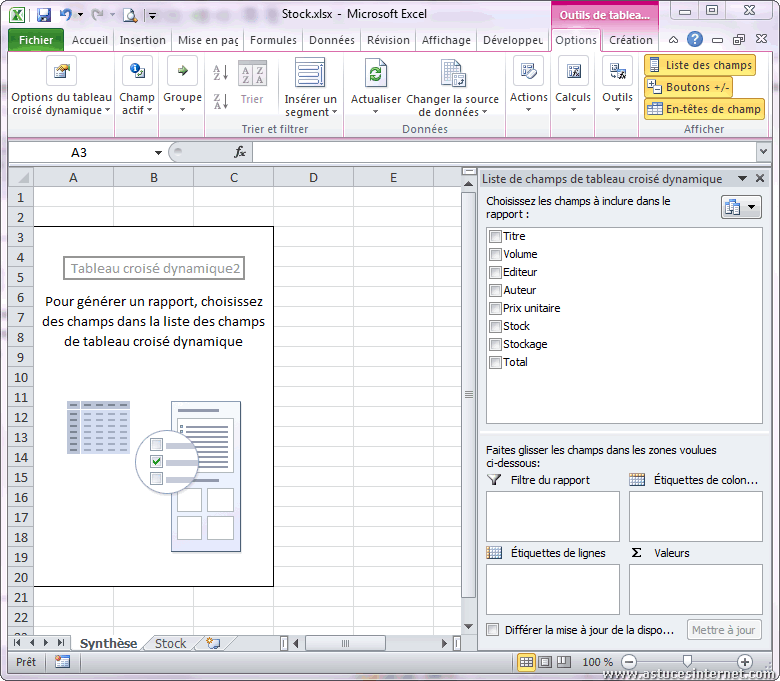The height and width of the screenshot is (681, 780).
Task: Check the Titre field
Action: click(x=495, y=236)
